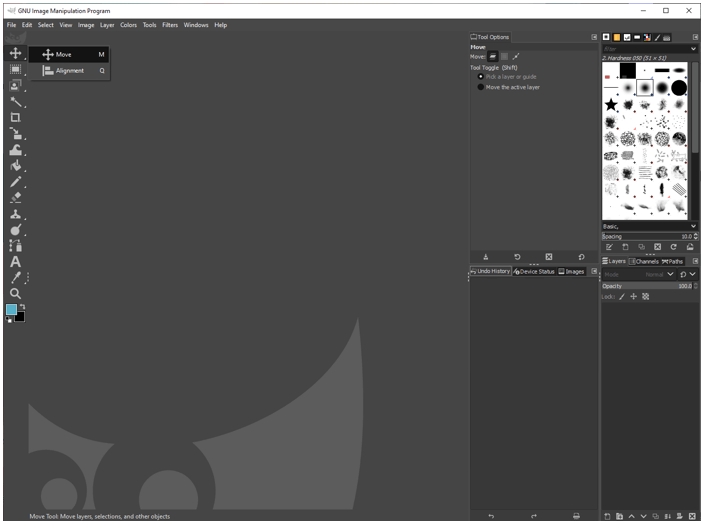Select the Bucket Fill tool
This screenshot has width=702, height=521.
coord(16,166)
